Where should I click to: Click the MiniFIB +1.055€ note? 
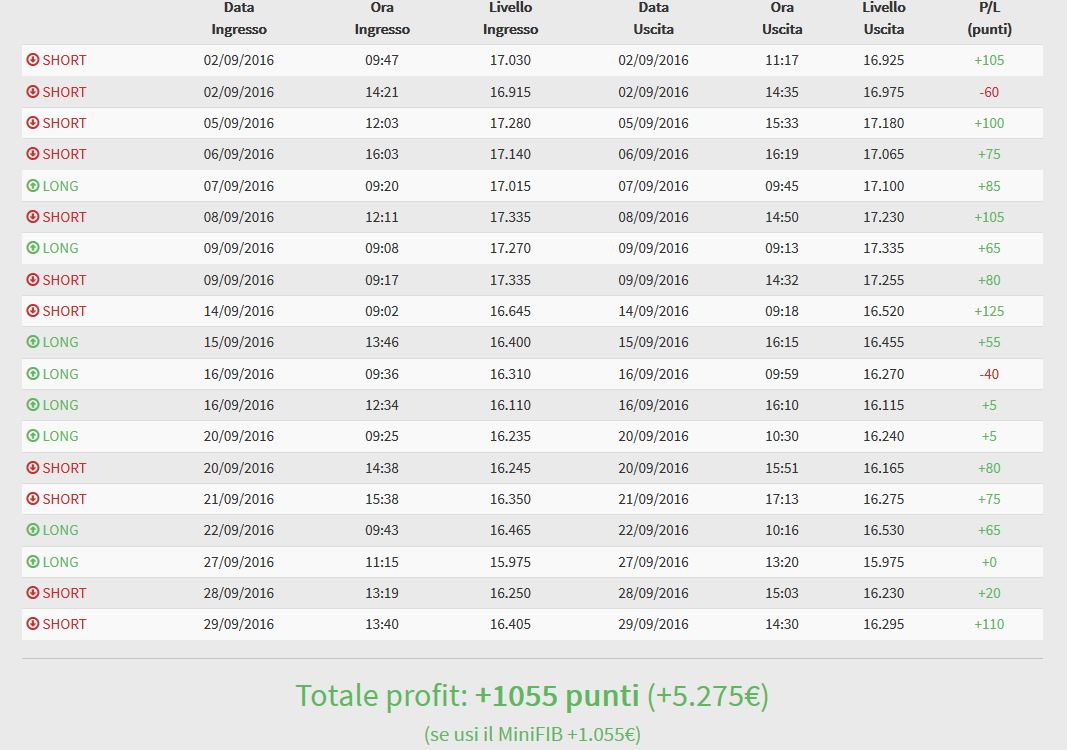532,734
